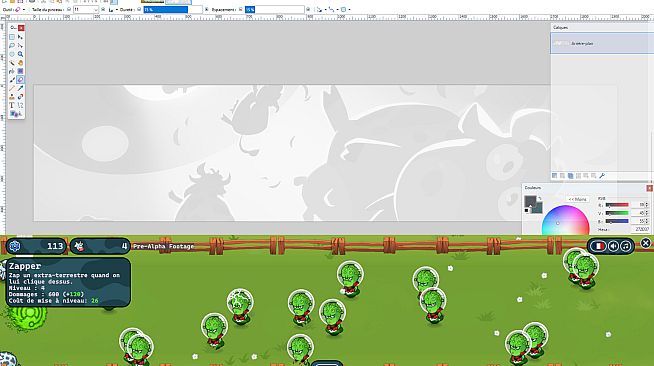Delete the current layer in Calques panel
The height and width of the screenshot is (366, 654).
click(562, 175)
